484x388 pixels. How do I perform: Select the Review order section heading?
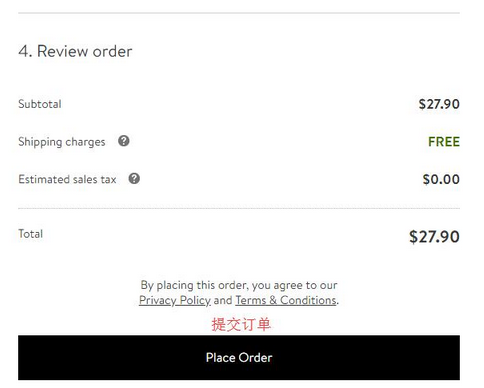[x=75, y=51]
